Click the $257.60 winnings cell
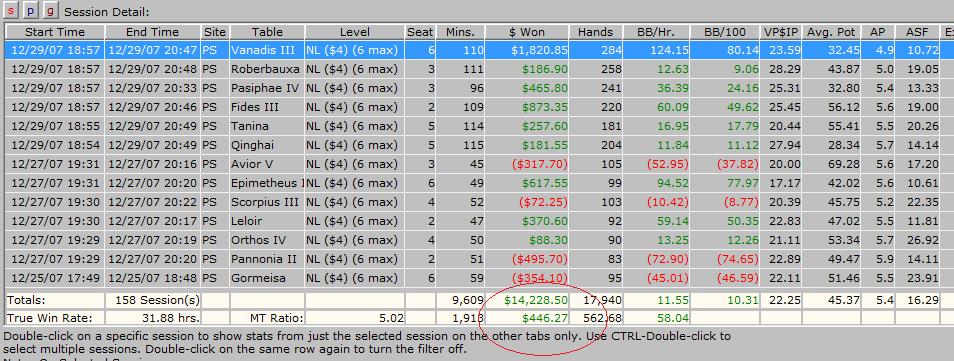 (x=527, y=126)
